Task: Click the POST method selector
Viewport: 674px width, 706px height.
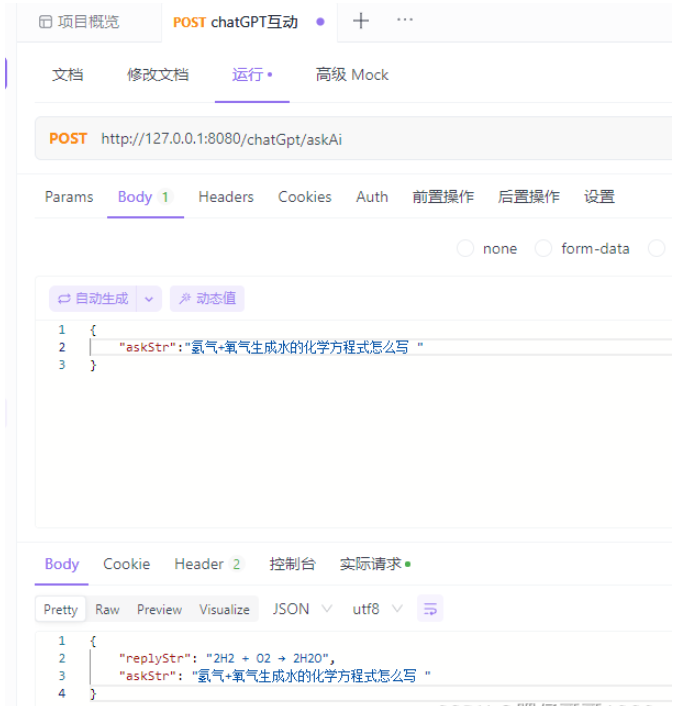Action: pyautogui.click(x=68, y=139)
